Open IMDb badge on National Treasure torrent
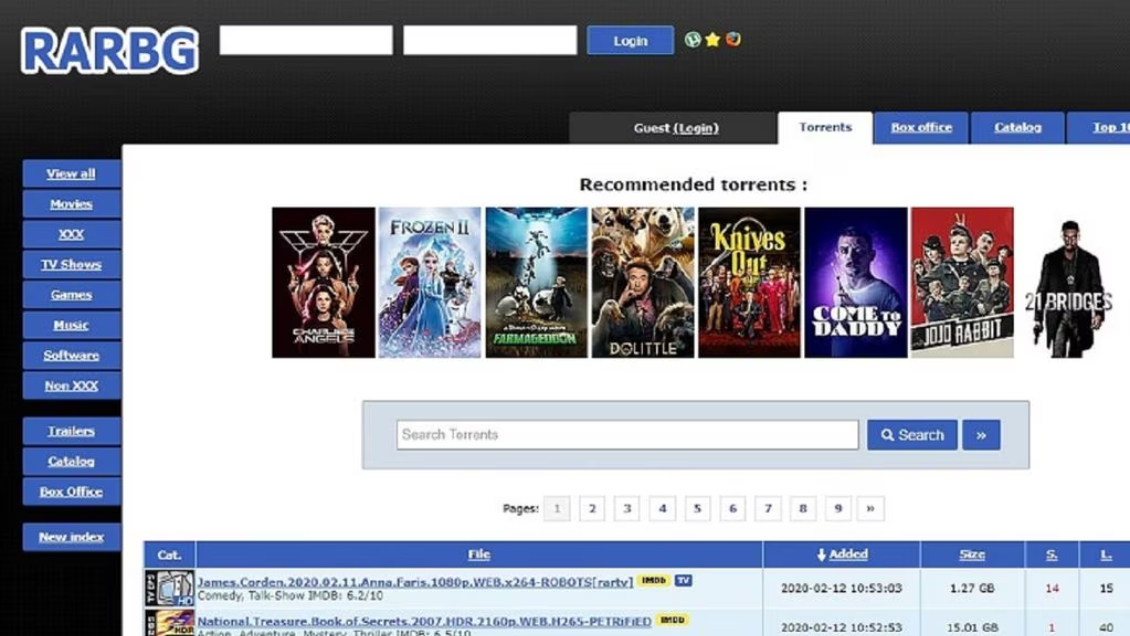1130x636 pixels. click(x=673, y=620)
